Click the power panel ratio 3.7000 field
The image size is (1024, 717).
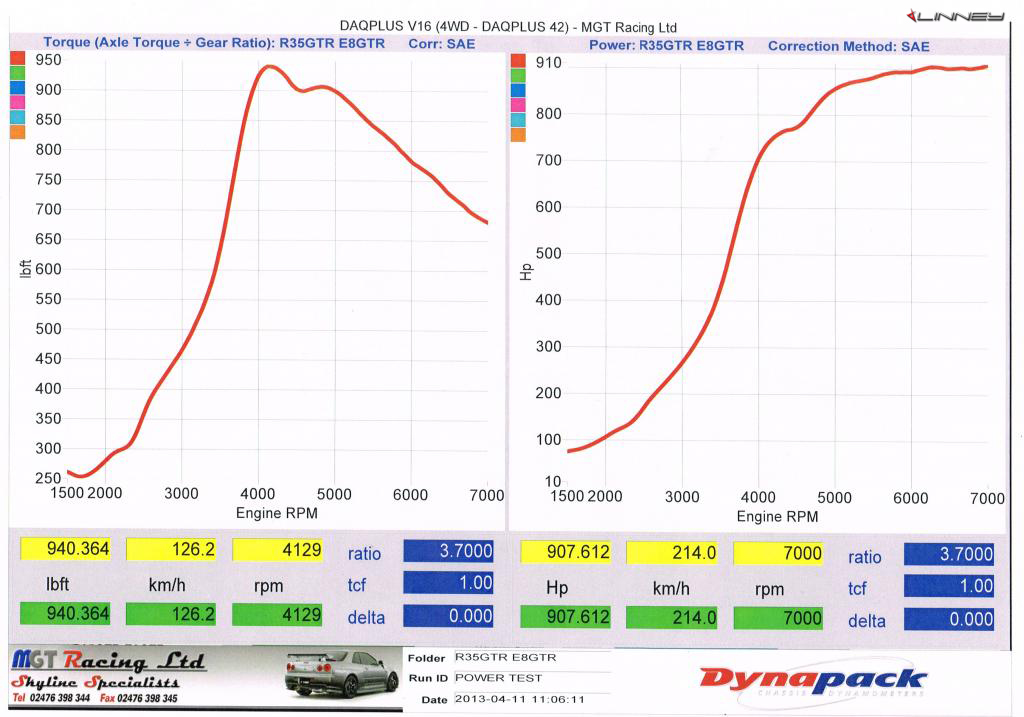click(950, 554)
